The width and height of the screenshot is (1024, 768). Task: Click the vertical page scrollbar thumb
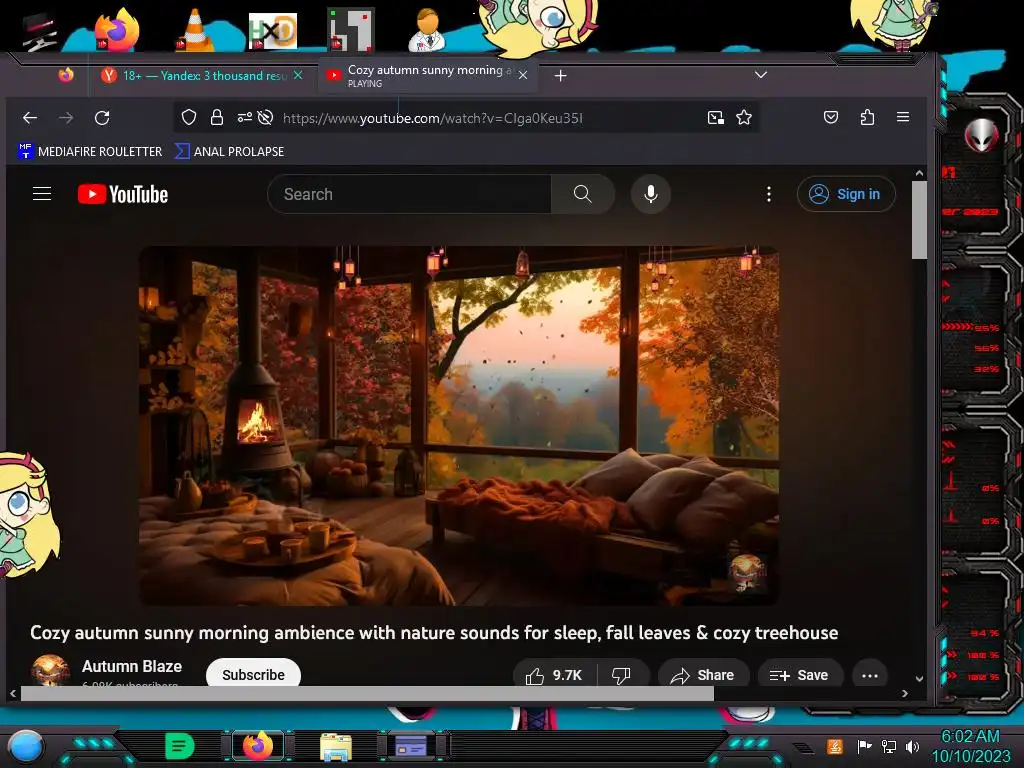coord(919,220)
